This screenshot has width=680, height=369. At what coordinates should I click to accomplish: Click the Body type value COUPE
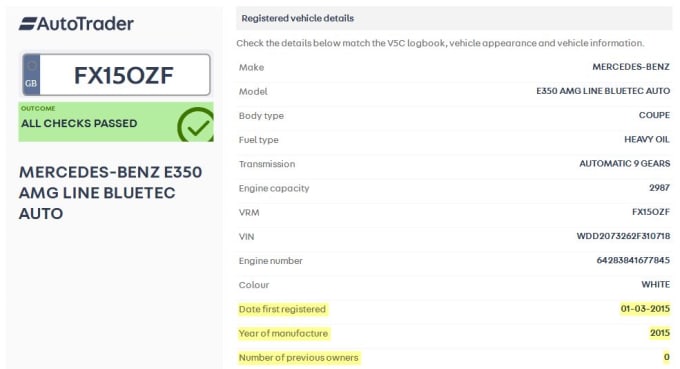(654, 115)
